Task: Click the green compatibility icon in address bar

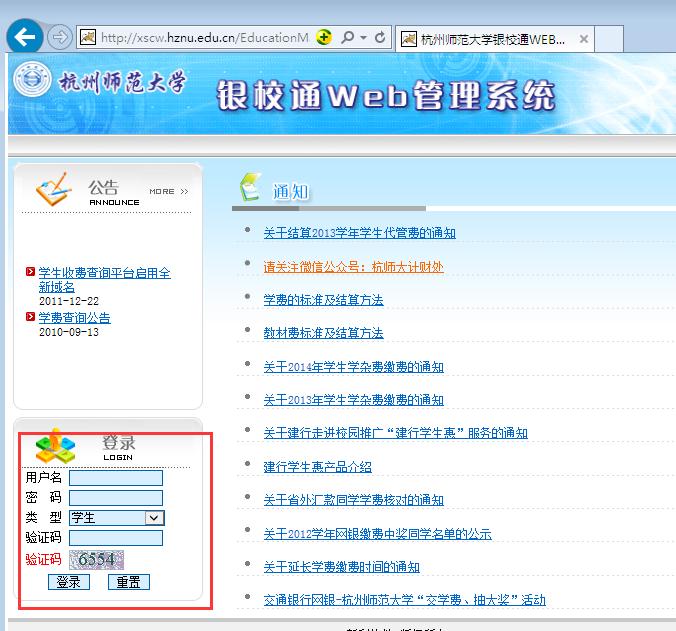Action: click(324, 38)
